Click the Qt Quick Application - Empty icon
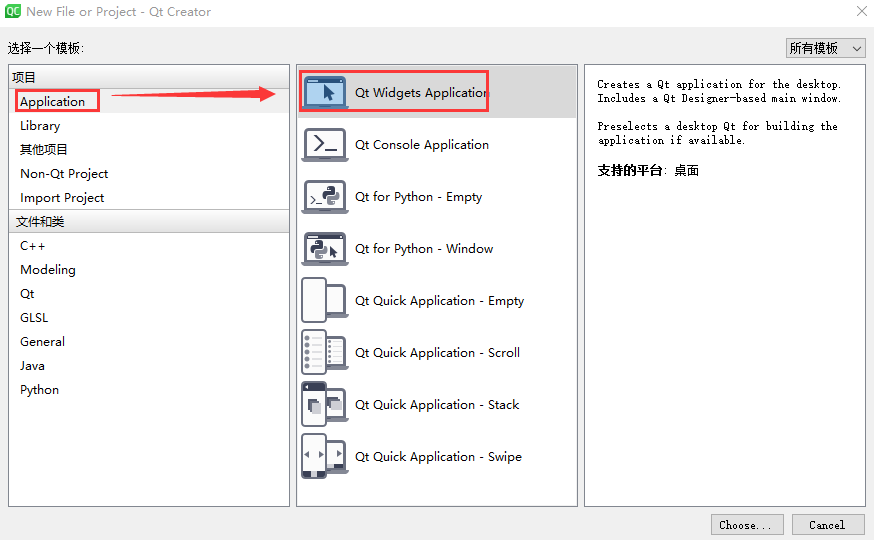This screenshot has height=540, width=874. pos(325,300)
